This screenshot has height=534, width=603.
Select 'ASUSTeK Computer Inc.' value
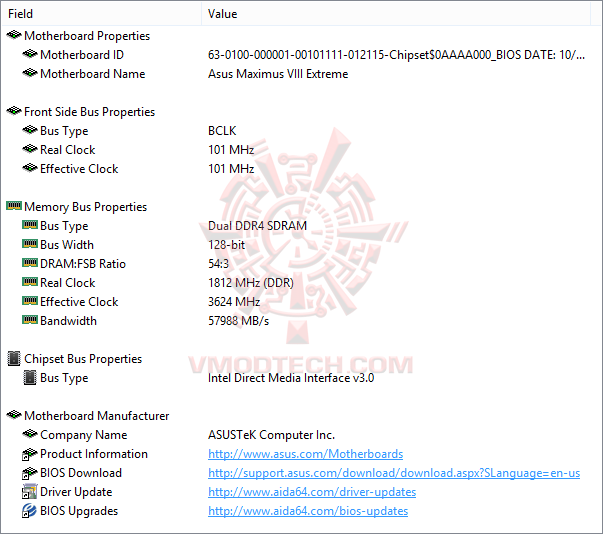[x=272, y=435]
